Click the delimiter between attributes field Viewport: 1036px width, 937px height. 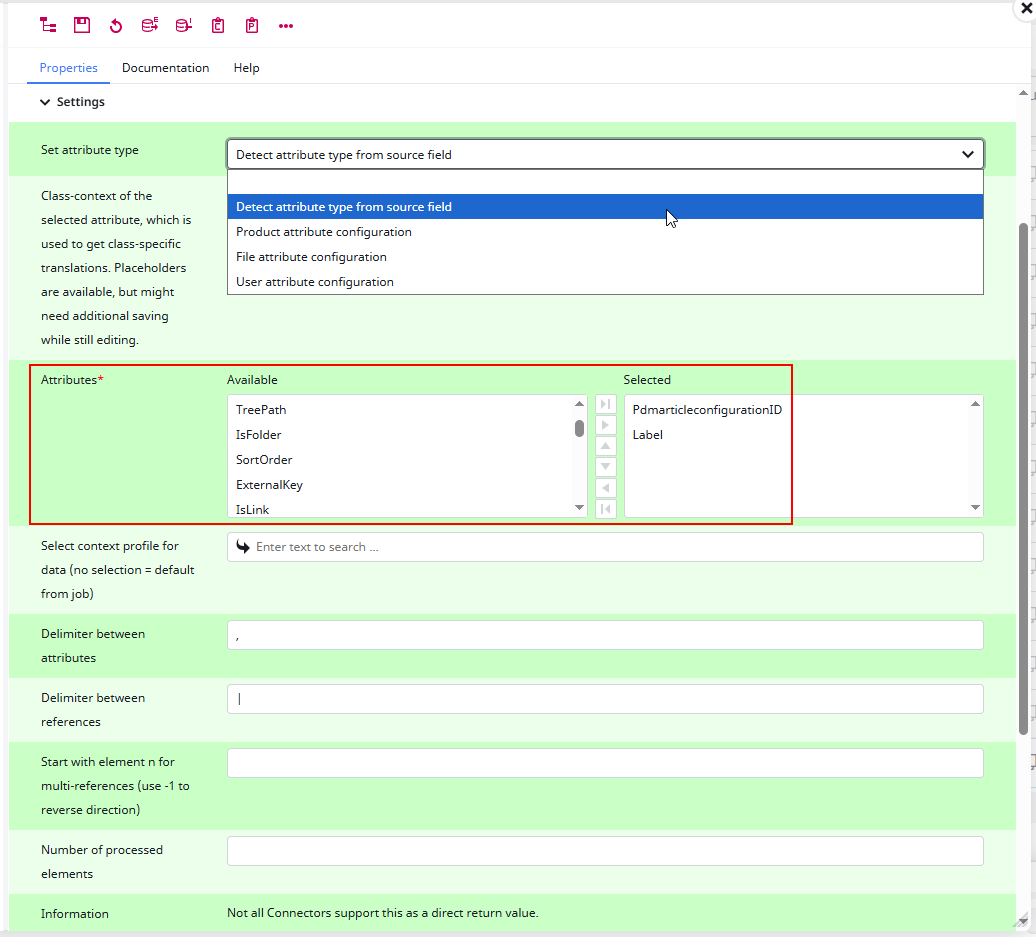point(604,634)
